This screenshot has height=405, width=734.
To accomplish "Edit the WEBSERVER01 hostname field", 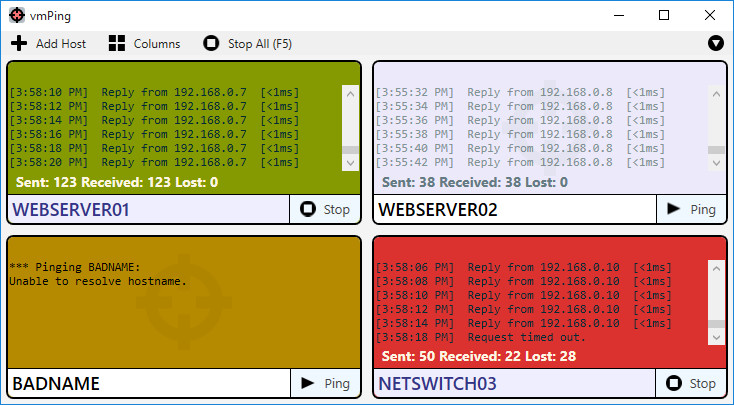I will coord(149,209).
